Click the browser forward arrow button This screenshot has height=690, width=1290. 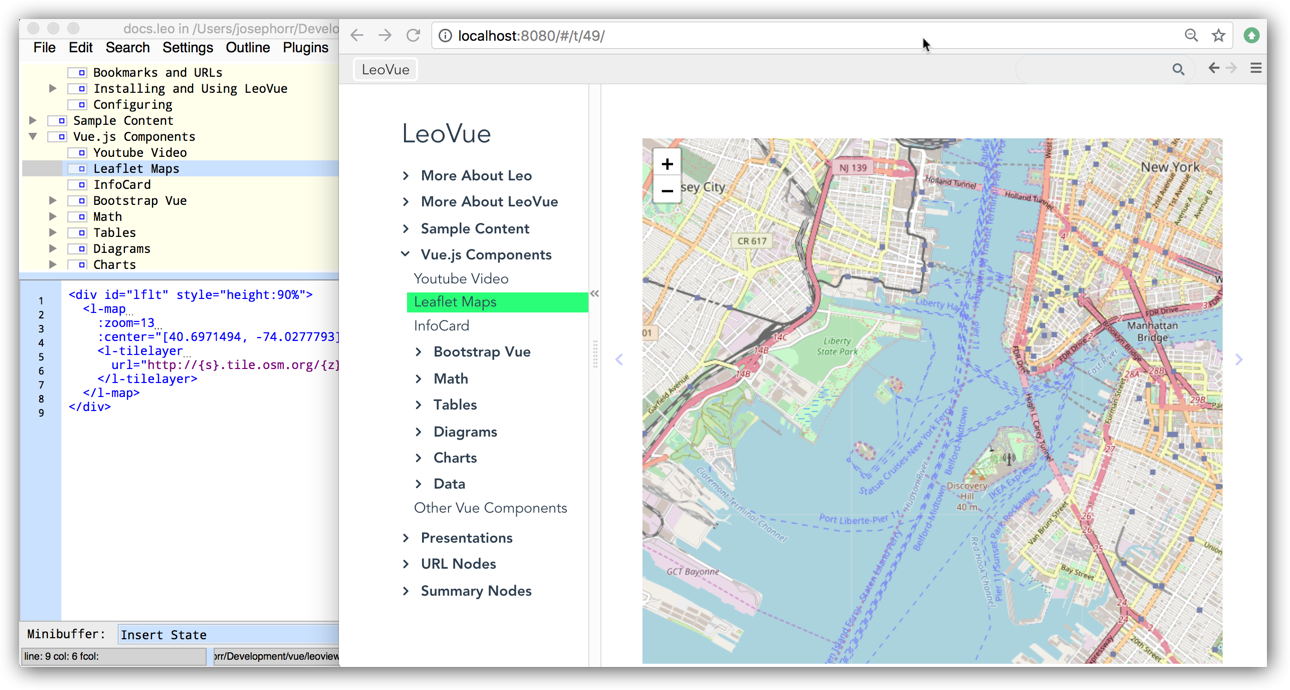pos(385,35)
